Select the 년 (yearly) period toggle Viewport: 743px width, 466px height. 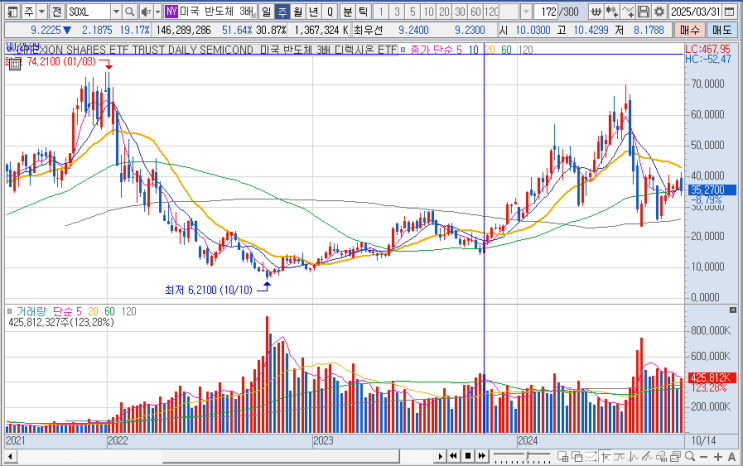pos(314,11)
